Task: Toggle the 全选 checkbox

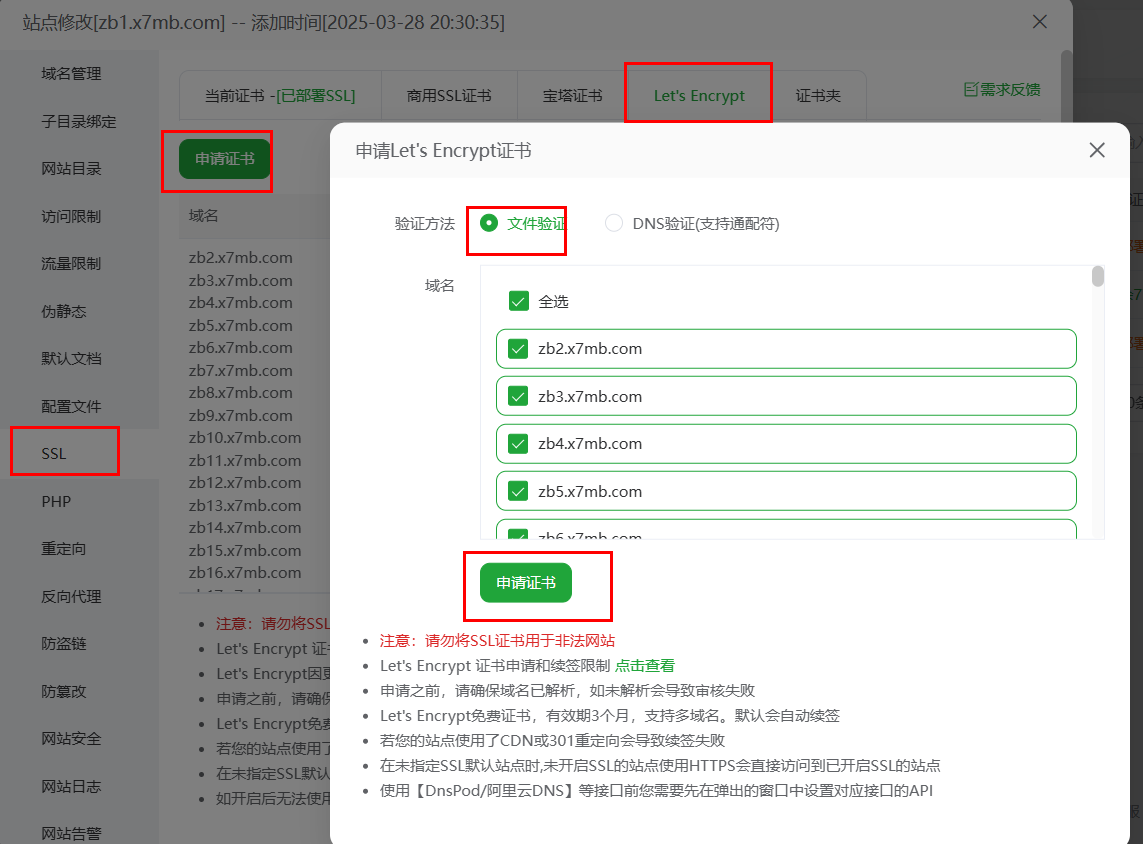Action: click(x=518, y=301)
